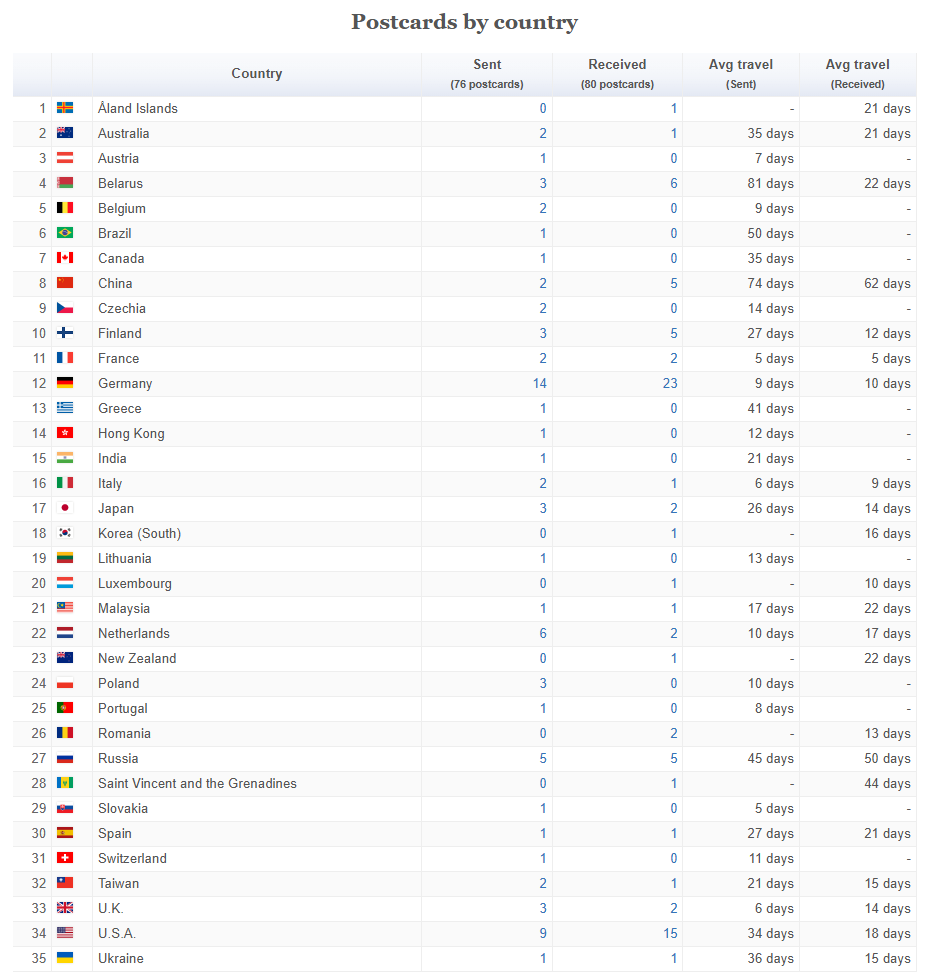Viewport: 925px width, 978px height.
Task: Click the Ukraine flag icon
Action: (65, 958)
